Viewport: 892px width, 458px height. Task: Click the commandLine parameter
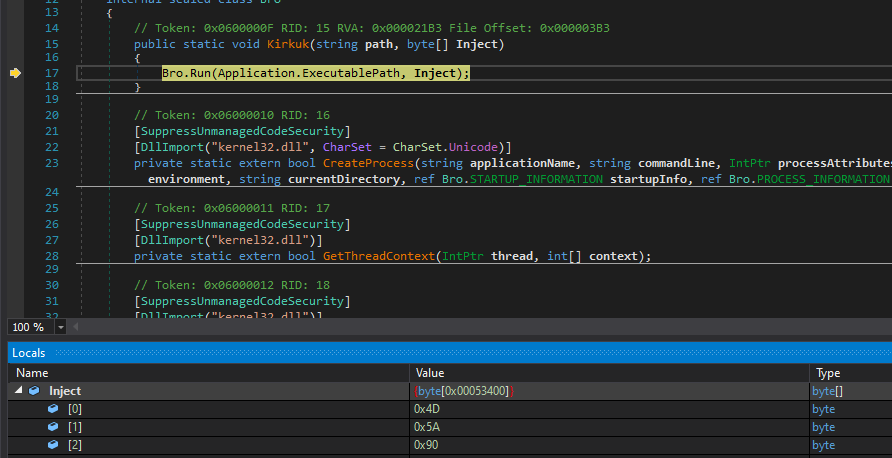[675, 163]
